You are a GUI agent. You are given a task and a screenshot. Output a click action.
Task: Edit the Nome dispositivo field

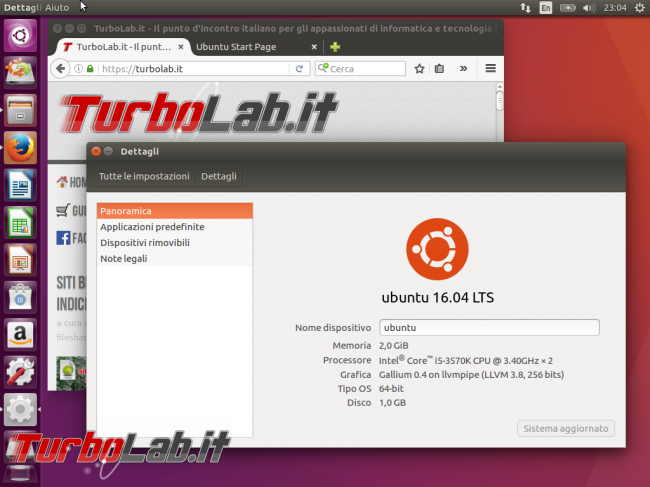coord(489,327)
